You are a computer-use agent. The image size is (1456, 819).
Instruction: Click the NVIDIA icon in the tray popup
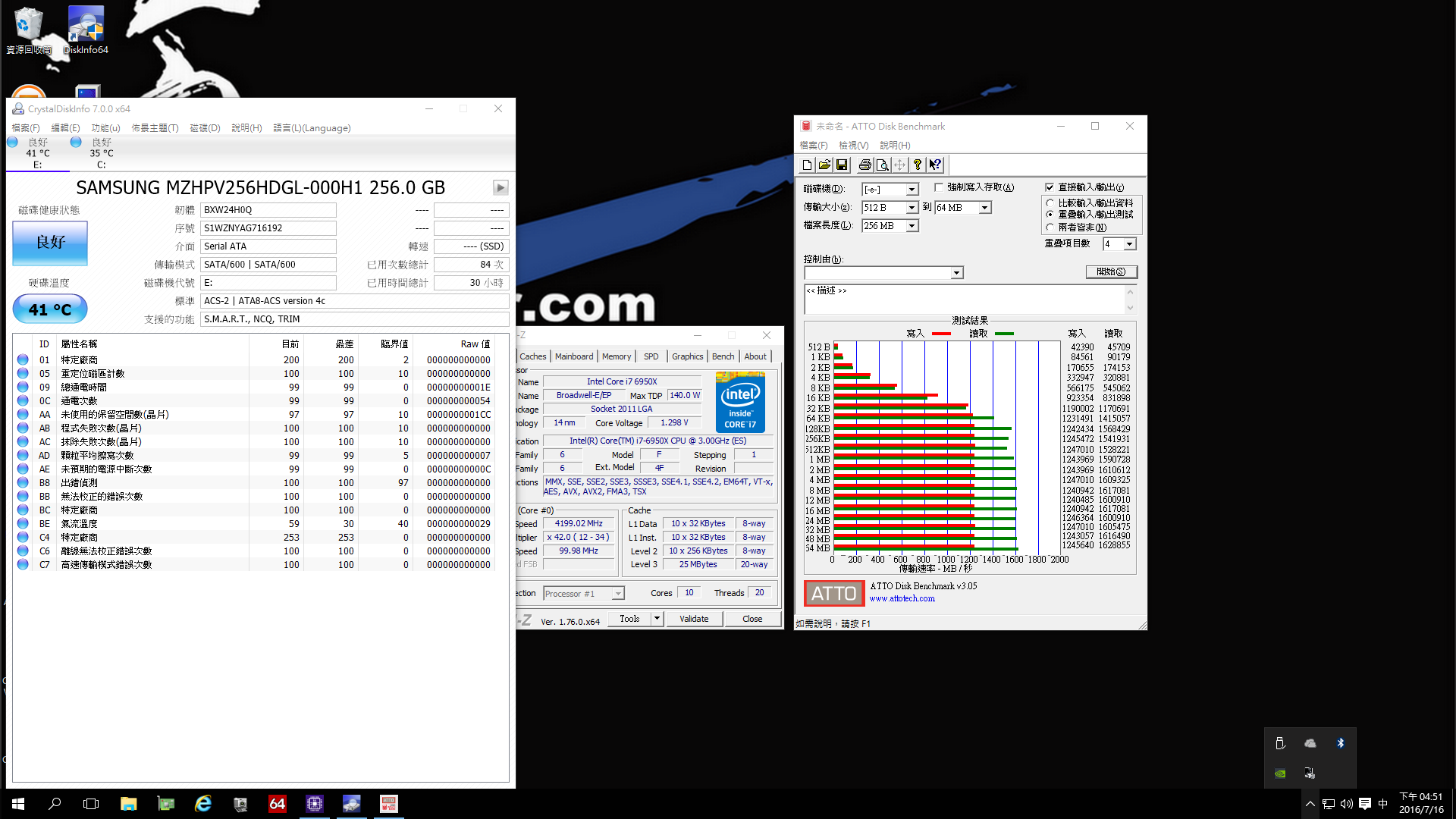click(x=1280, y=773)
